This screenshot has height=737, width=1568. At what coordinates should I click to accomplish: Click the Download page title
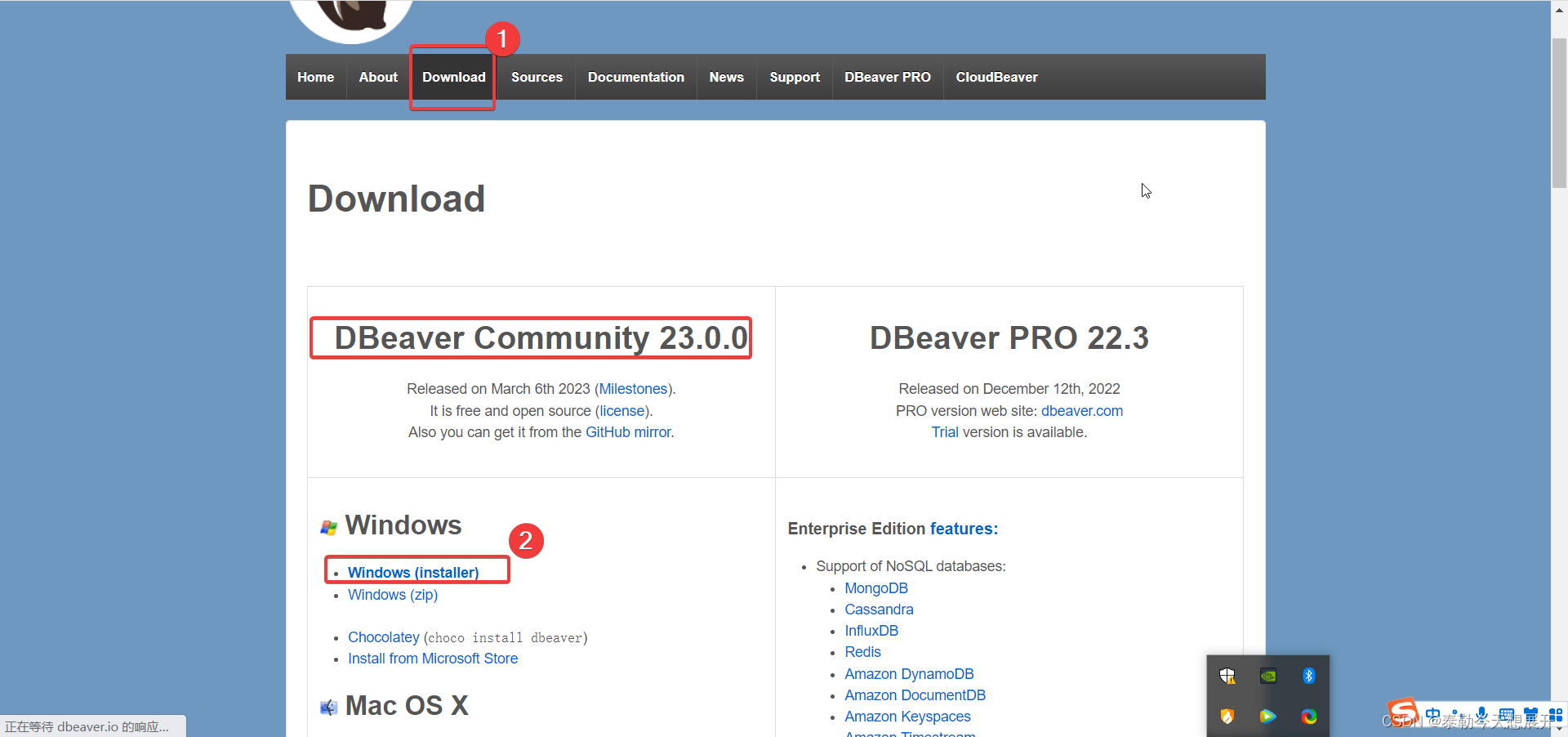point(396,199)
